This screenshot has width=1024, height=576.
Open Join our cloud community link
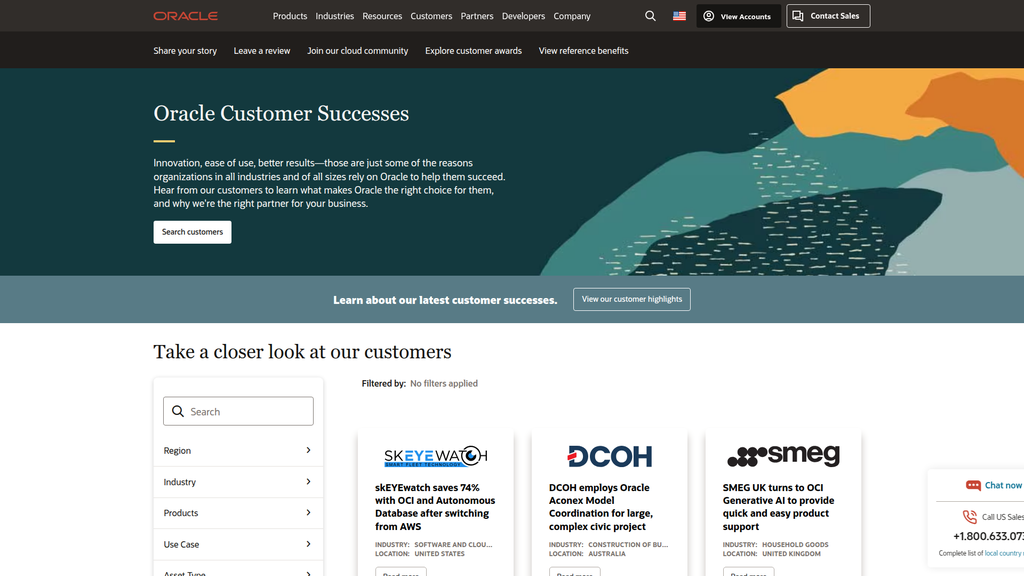click(357, 50)
